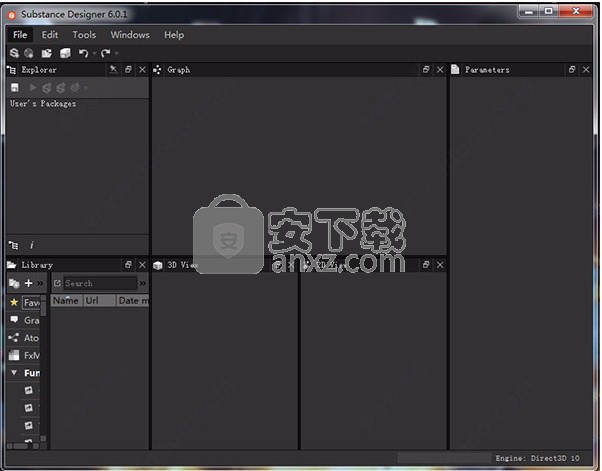Select the FxMap category in Library

coord(25,355)
